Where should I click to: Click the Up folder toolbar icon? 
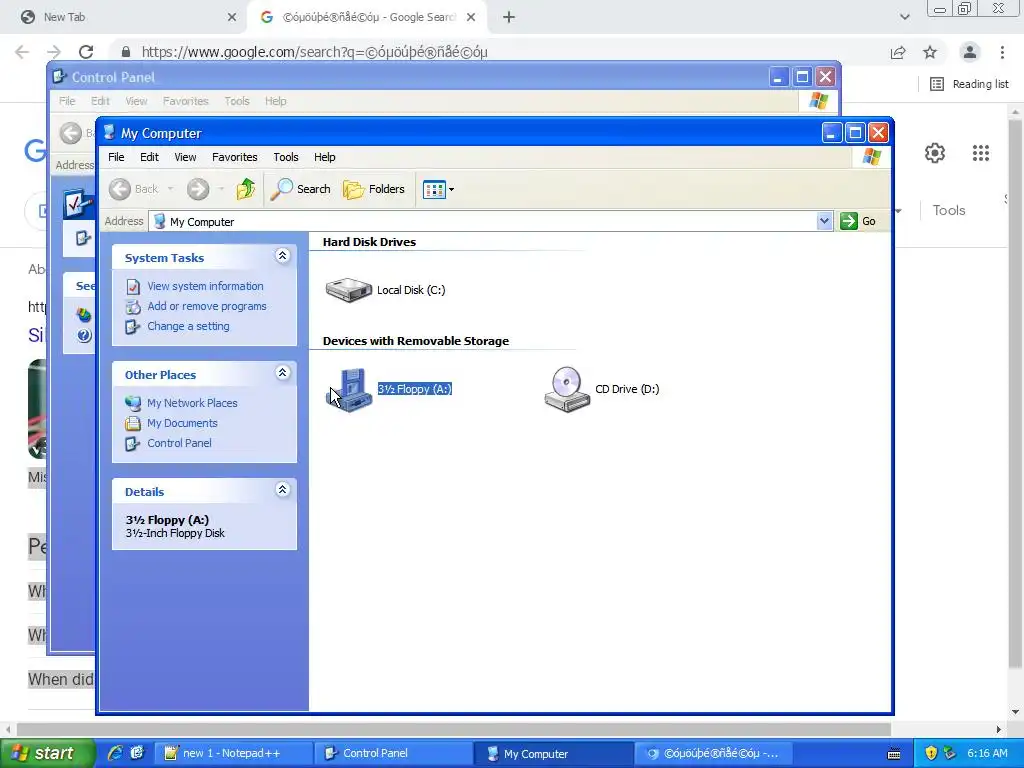click(x=246, y=189)
